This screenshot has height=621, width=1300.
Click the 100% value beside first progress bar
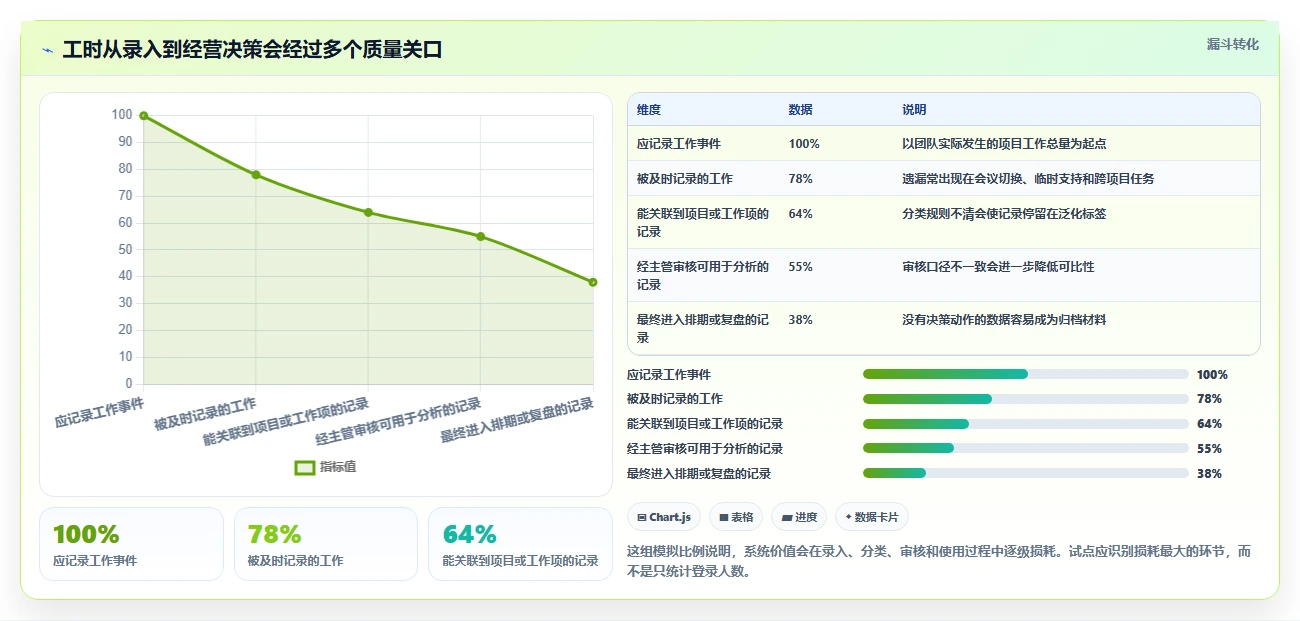[1212, 375]
